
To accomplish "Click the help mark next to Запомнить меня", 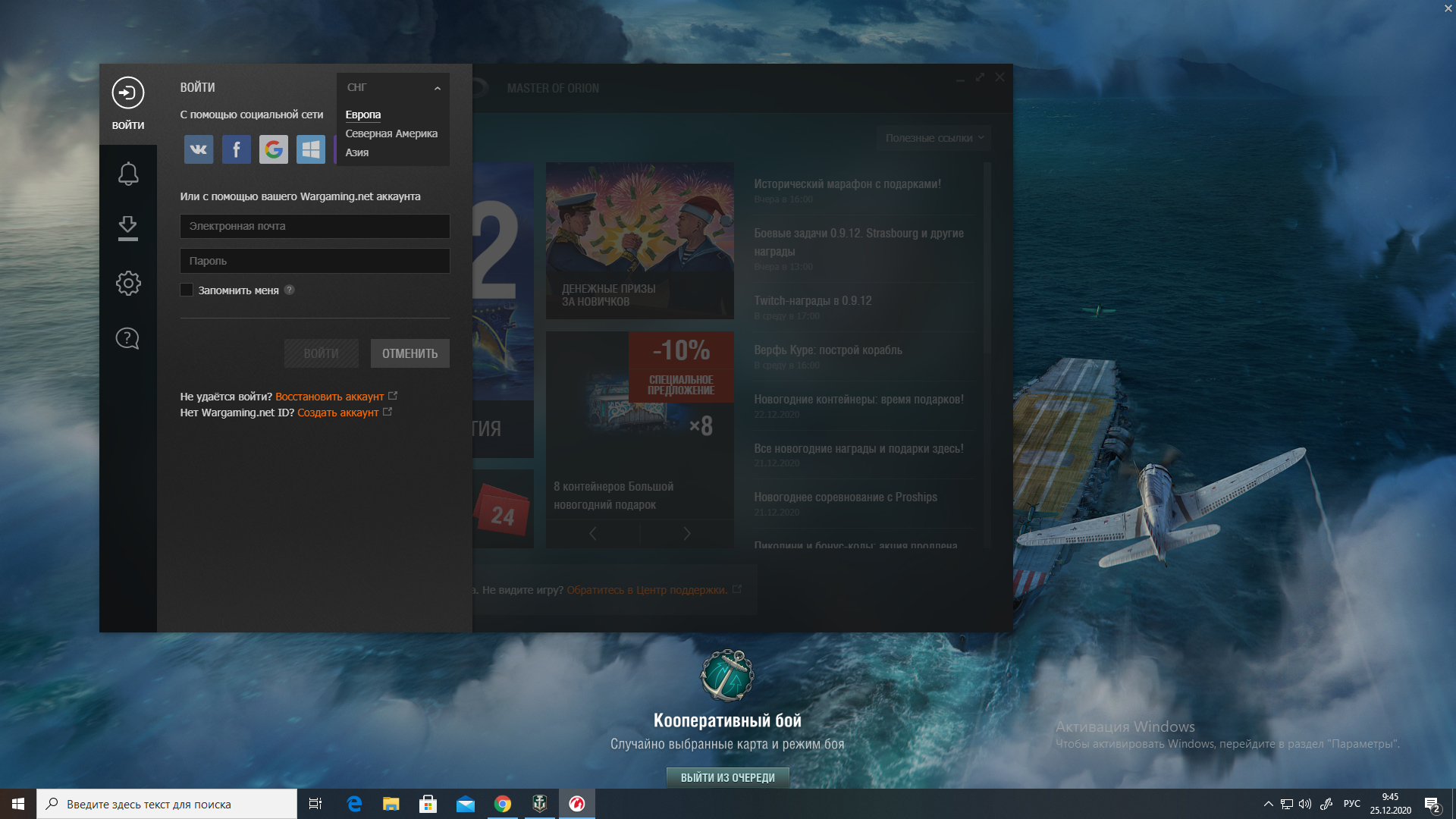I will pyautogui.click(x=289, y=290).
